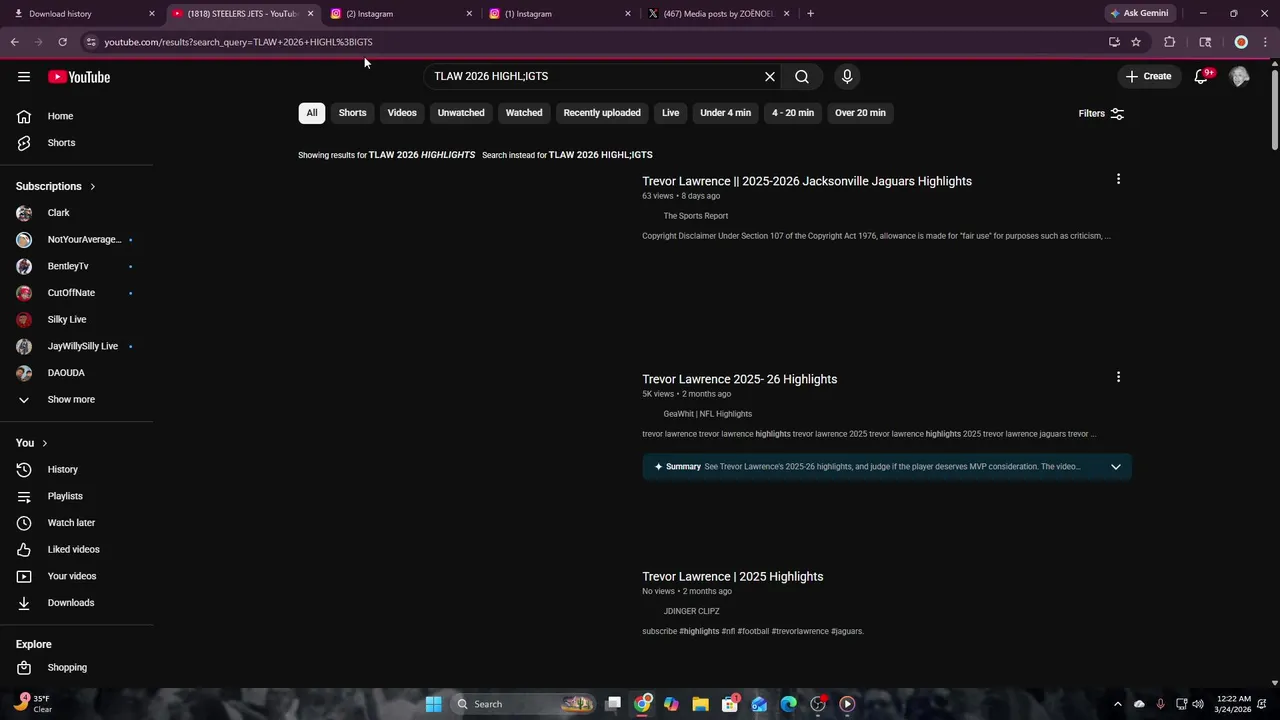Image resolution: width=1280 pixels, height=720 pixels.
Task: Open YouTube notifications bell
Action: click(1202, 77)
